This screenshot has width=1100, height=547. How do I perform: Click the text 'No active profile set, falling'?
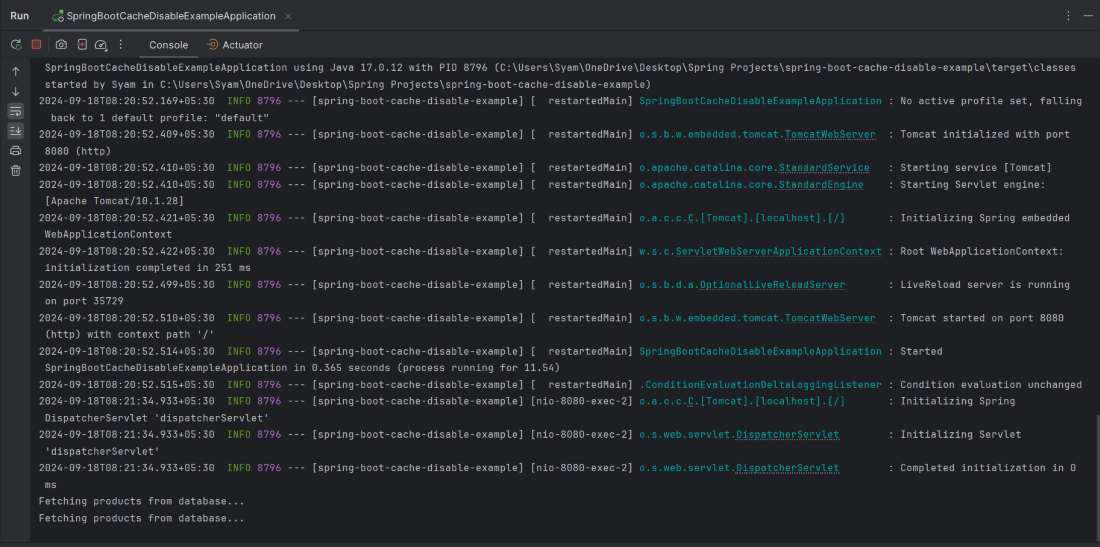991,101
